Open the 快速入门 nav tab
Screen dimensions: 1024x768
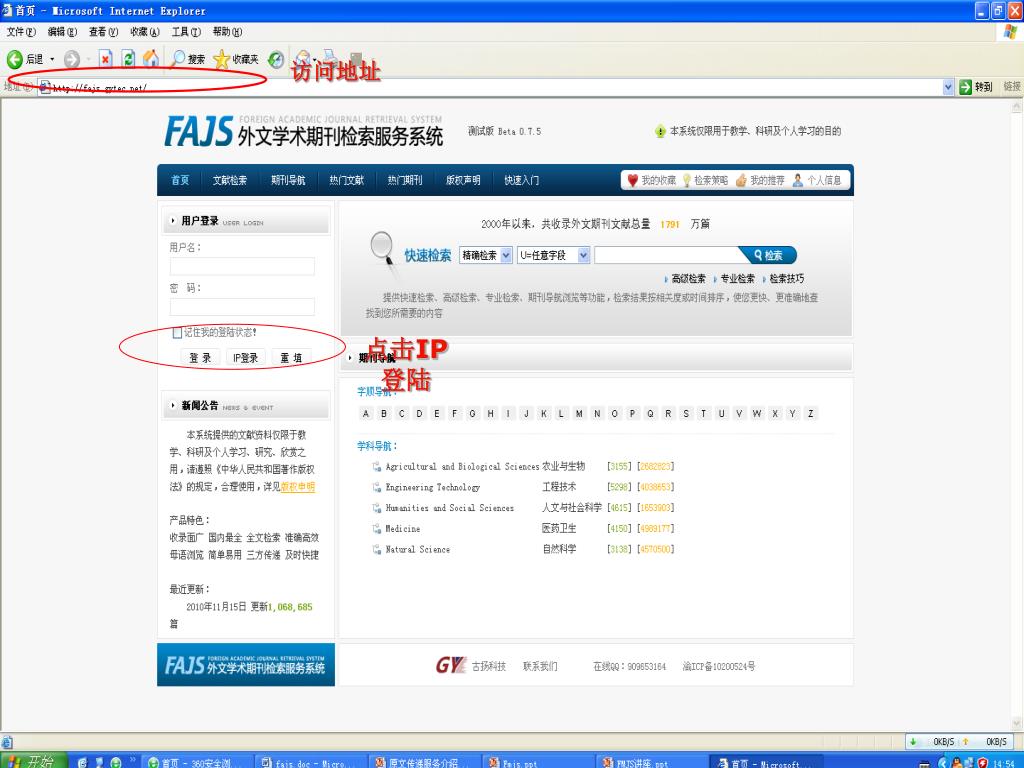click(x=521, y=180)
